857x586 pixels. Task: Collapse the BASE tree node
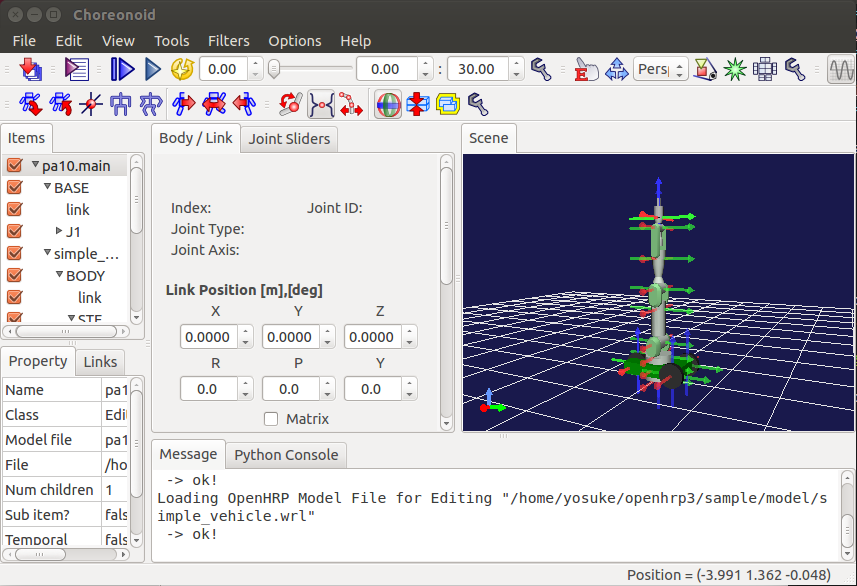click(48, 186)
